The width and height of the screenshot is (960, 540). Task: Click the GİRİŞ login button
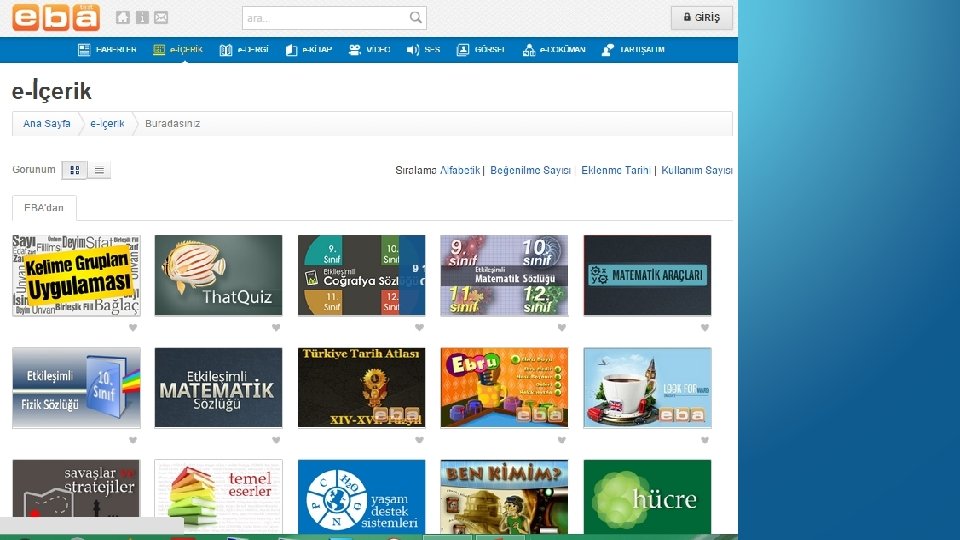[702, 18]
